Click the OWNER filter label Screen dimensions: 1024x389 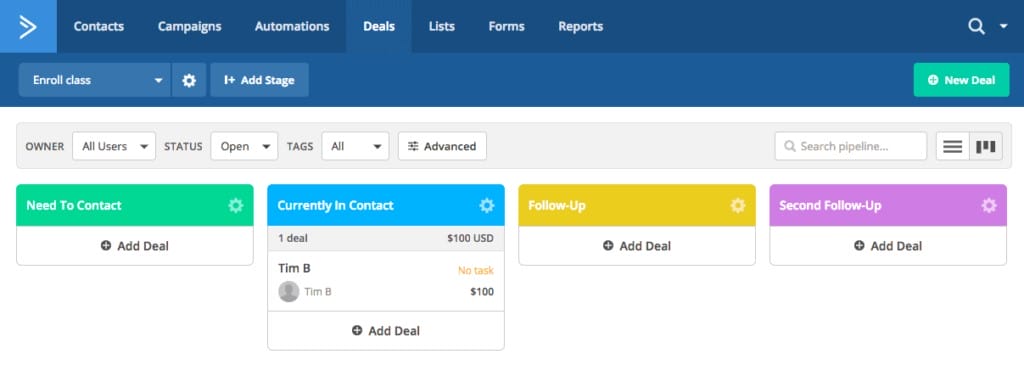point(44,146)
